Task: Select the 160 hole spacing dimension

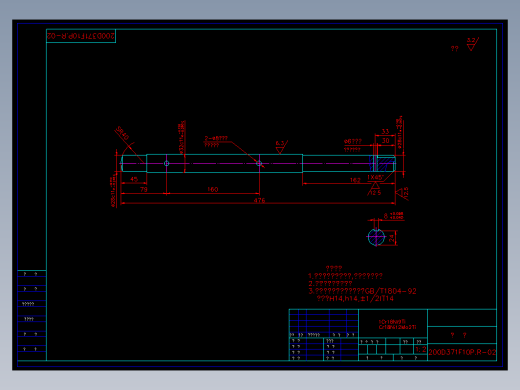Action: pyautogui.click(x=212, y=189)
